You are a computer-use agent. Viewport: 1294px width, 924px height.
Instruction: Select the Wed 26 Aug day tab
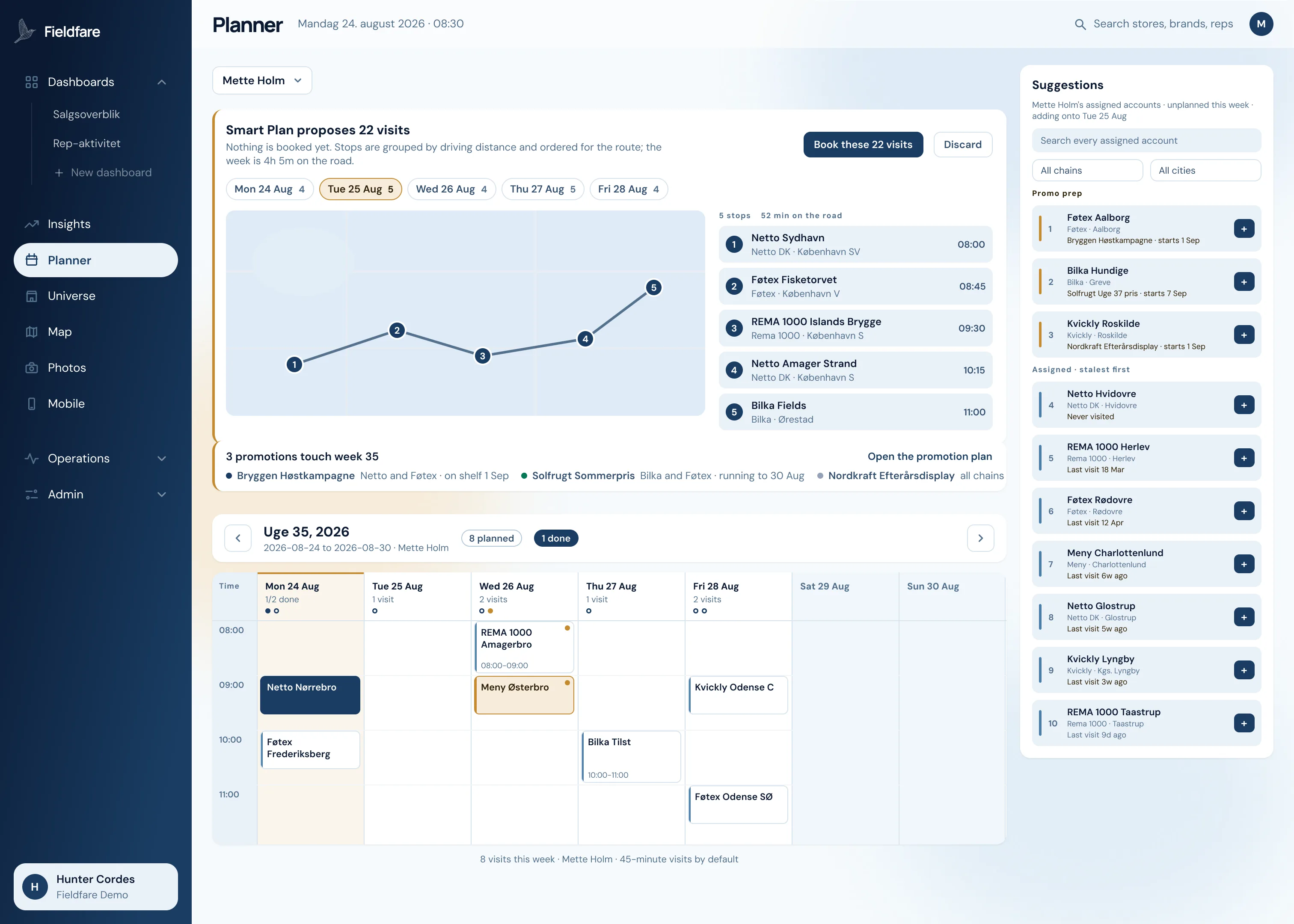click(451, 189)
